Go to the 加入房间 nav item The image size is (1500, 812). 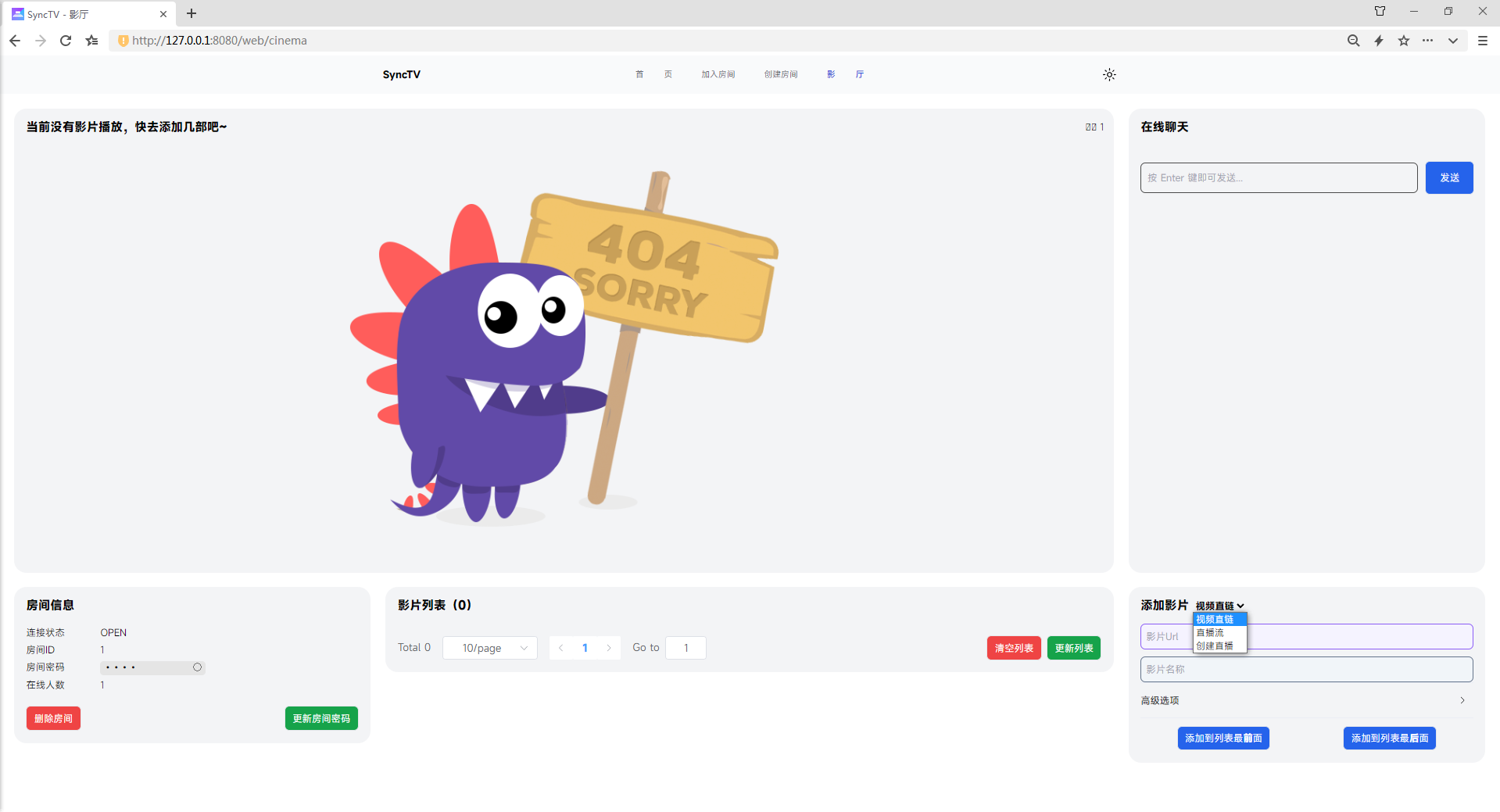pos(718,75)
